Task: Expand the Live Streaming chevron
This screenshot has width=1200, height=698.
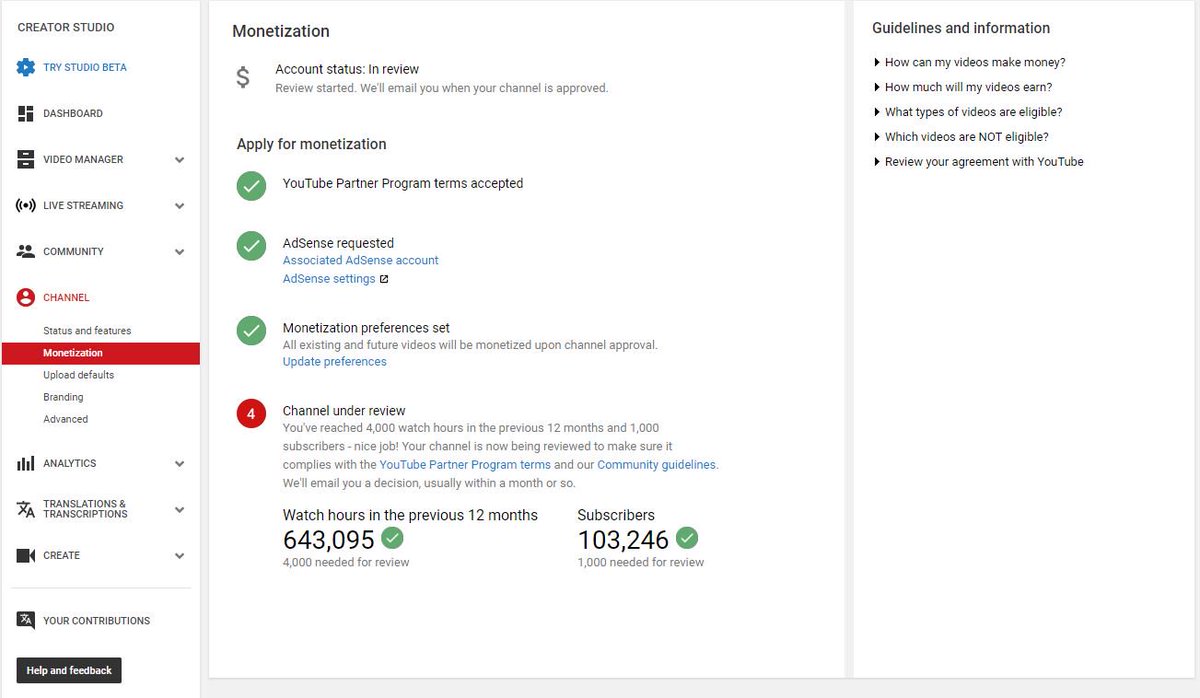Action: coord(180,206)
